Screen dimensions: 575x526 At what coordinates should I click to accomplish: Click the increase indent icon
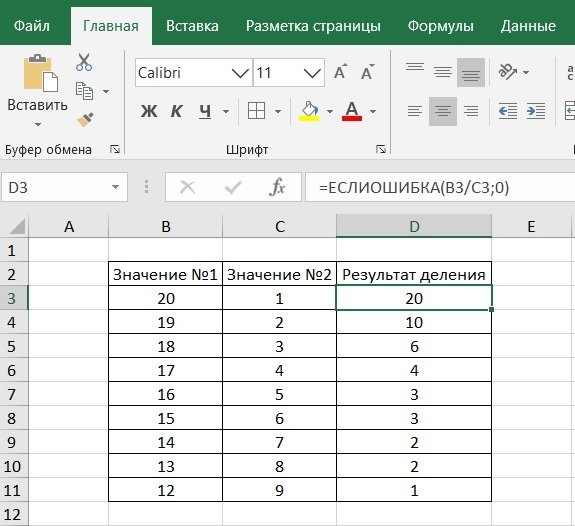[536, 111]
